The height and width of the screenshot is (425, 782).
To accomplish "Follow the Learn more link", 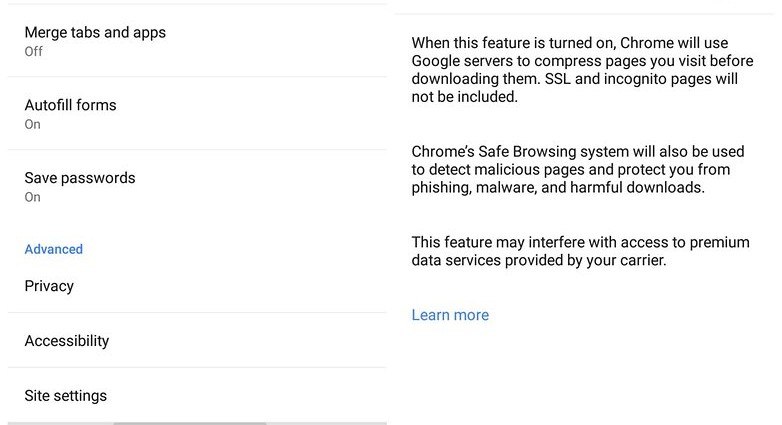I will (450, 315).
